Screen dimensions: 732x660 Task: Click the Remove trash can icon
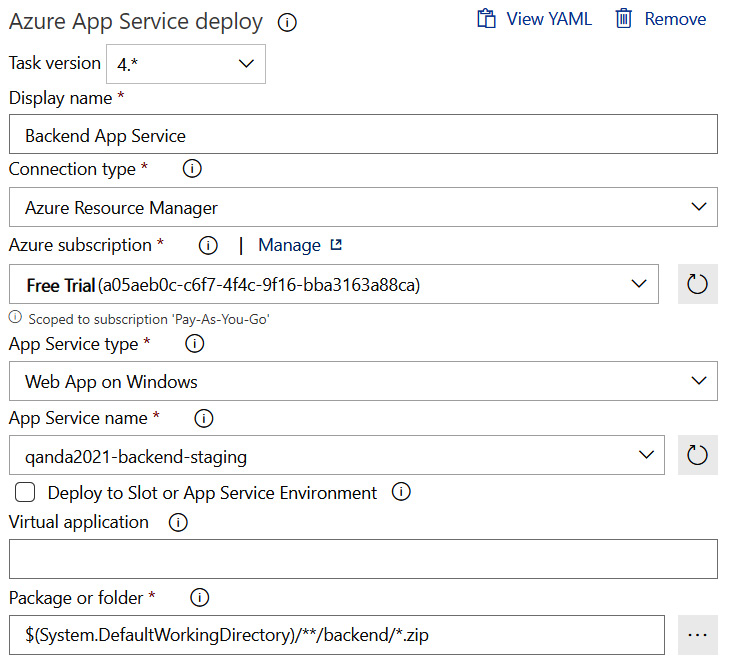point(624,19)
